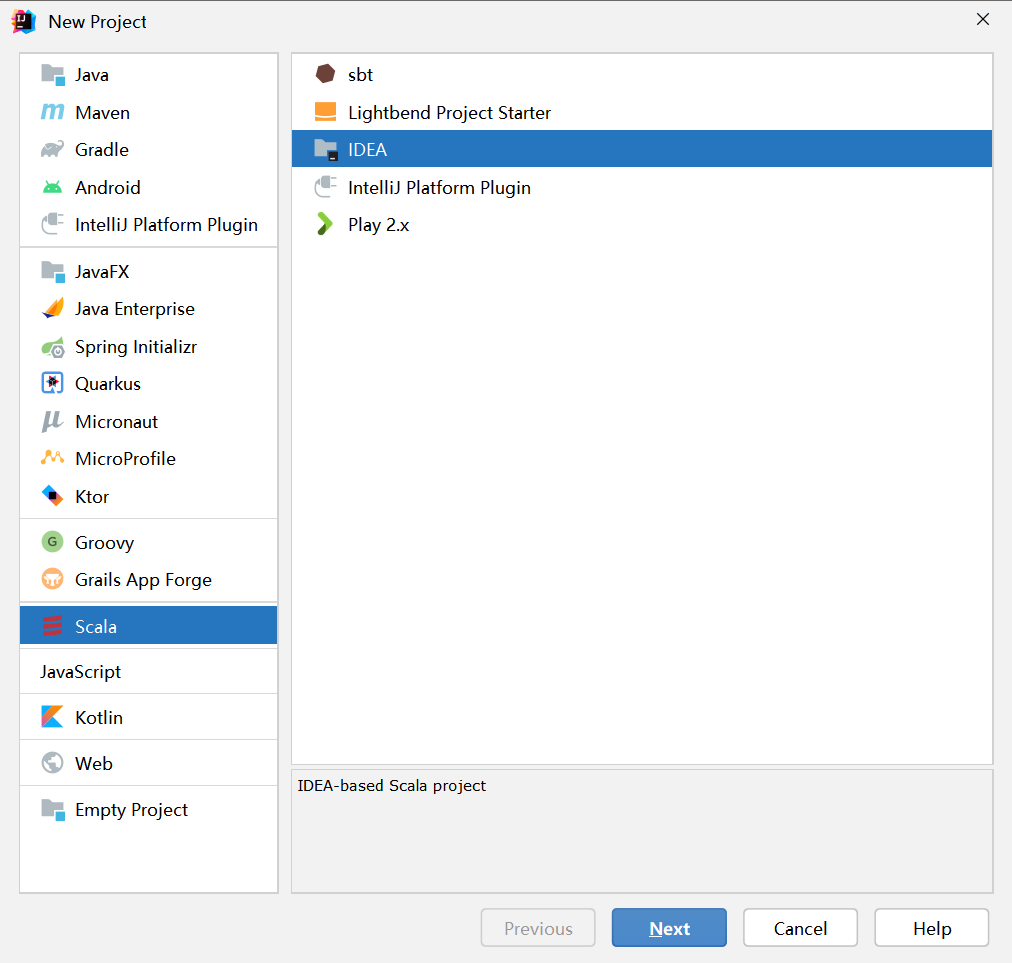Select the Groovy G icon
1012x963 pixels.
coord(53,542)
